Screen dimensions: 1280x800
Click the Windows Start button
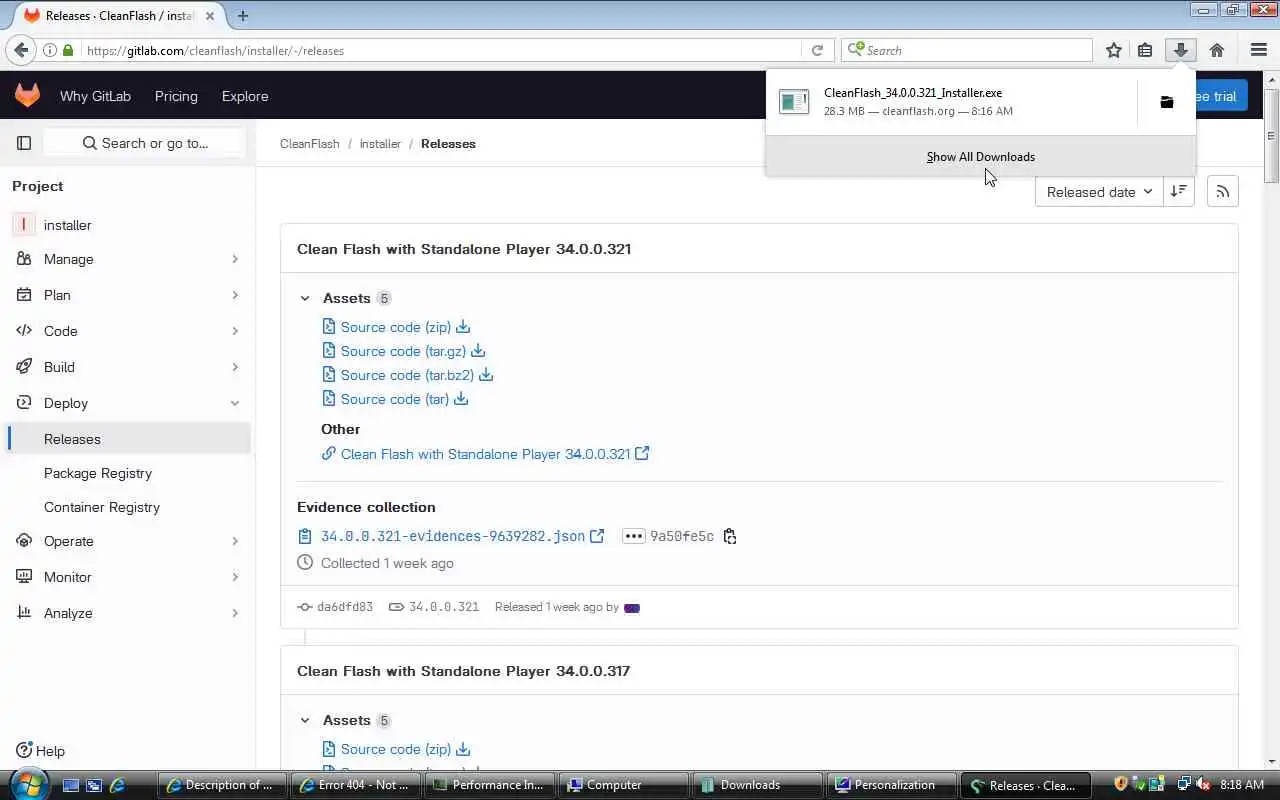27,784
